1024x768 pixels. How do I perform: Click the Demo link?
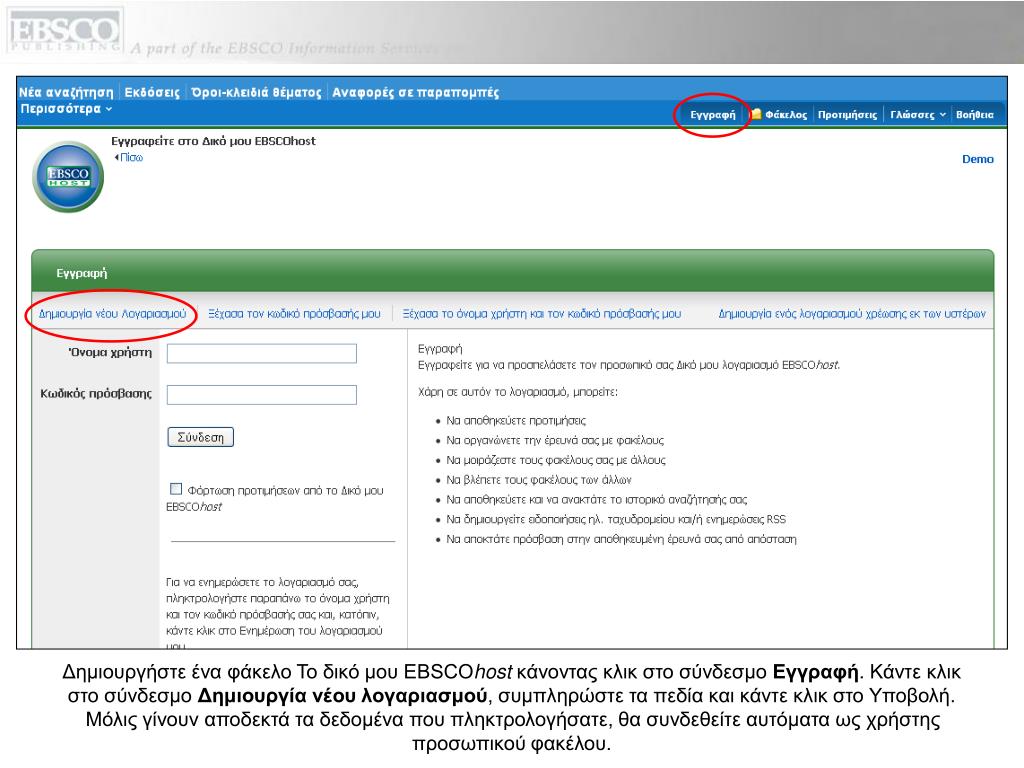pos(978,159)
